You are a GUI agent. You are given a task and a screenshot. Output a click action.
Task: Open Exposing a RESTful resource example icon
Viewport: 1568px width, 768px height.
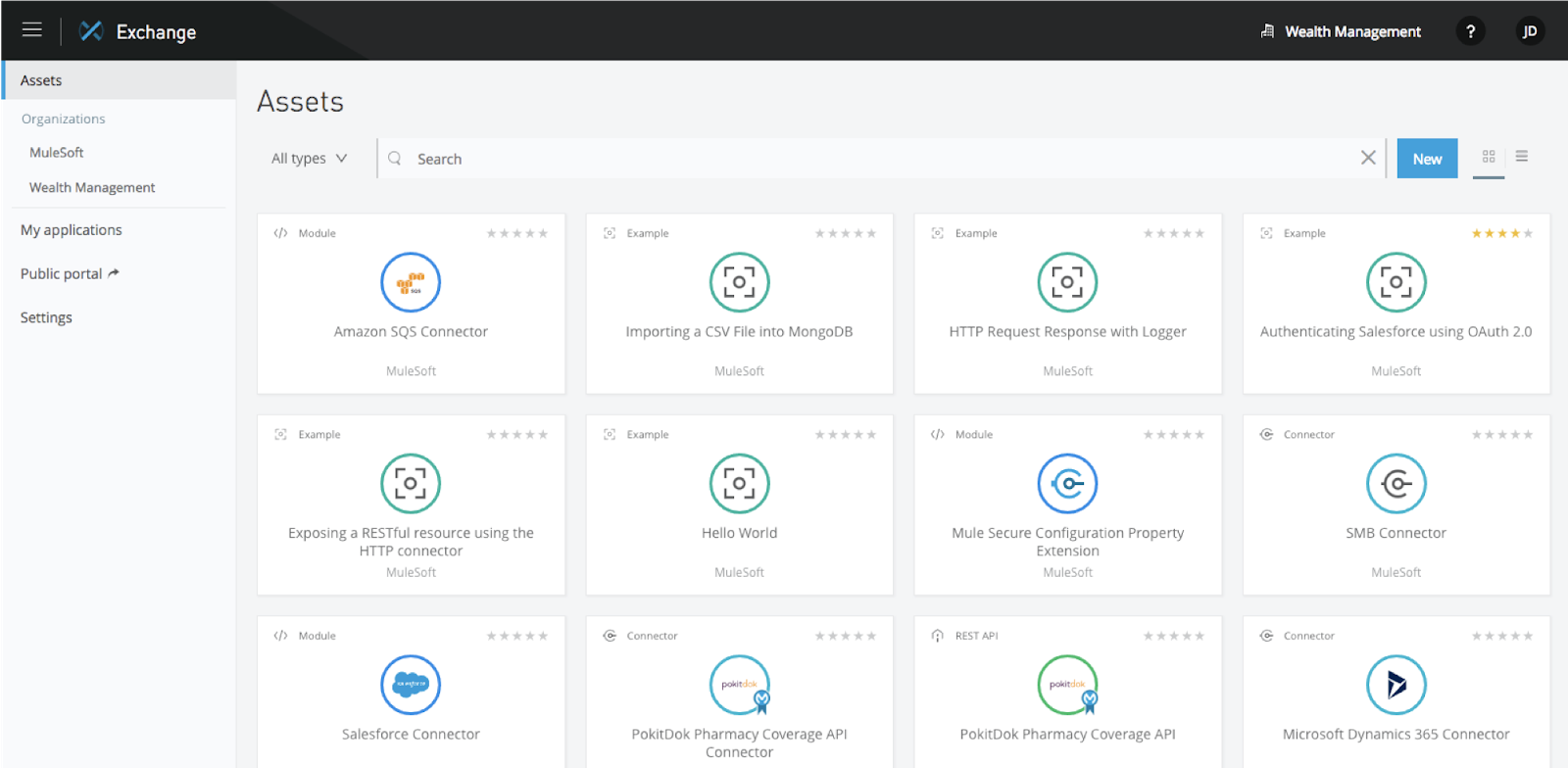[x=411, y=483]
